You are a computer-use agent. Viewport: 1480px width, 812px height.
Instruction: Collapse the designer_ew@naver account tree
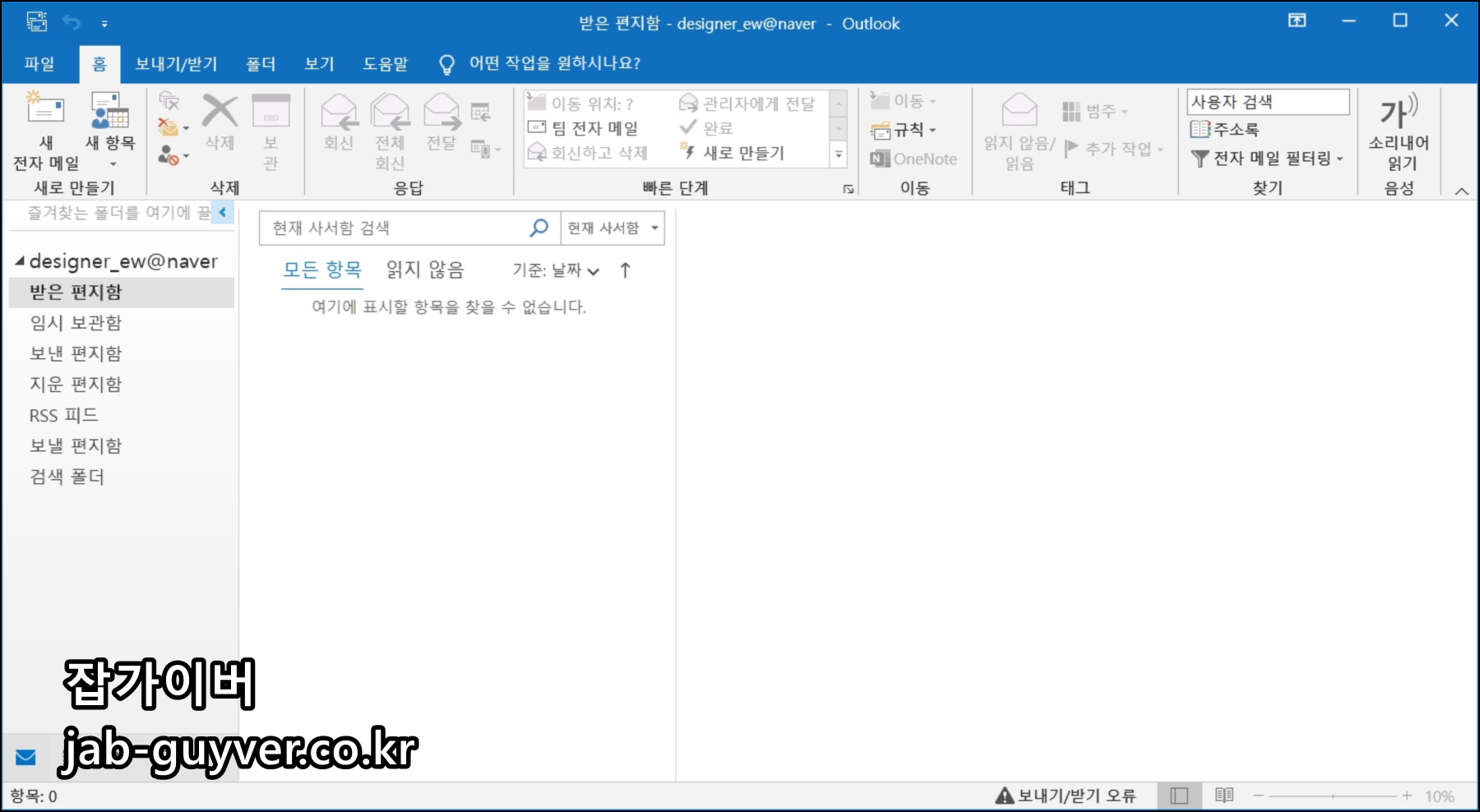(x=20, y=261)
